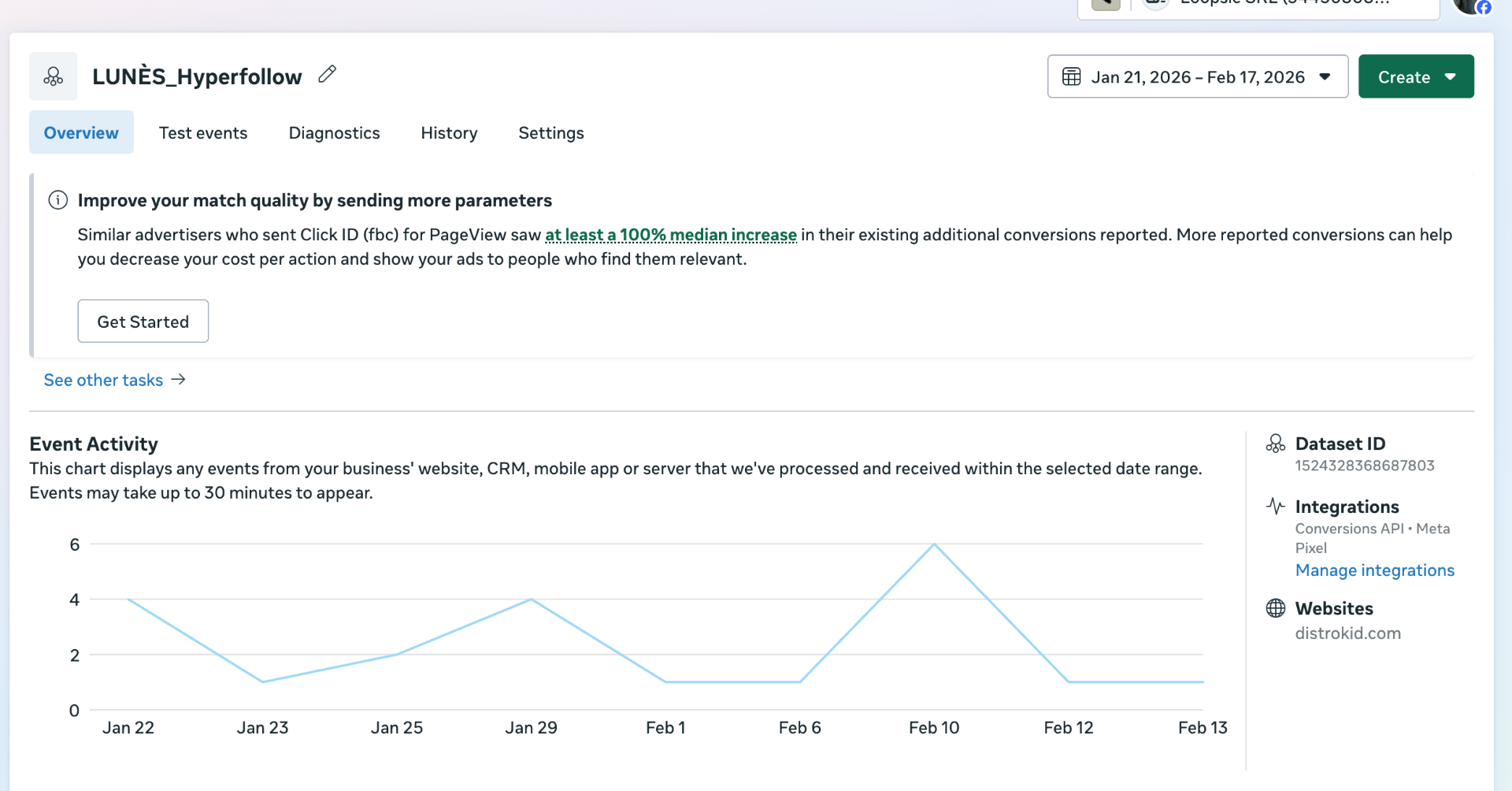Click the 100% median increase link
The image size is (1512, 791).
pyautogui.click(x=670, y=234)
